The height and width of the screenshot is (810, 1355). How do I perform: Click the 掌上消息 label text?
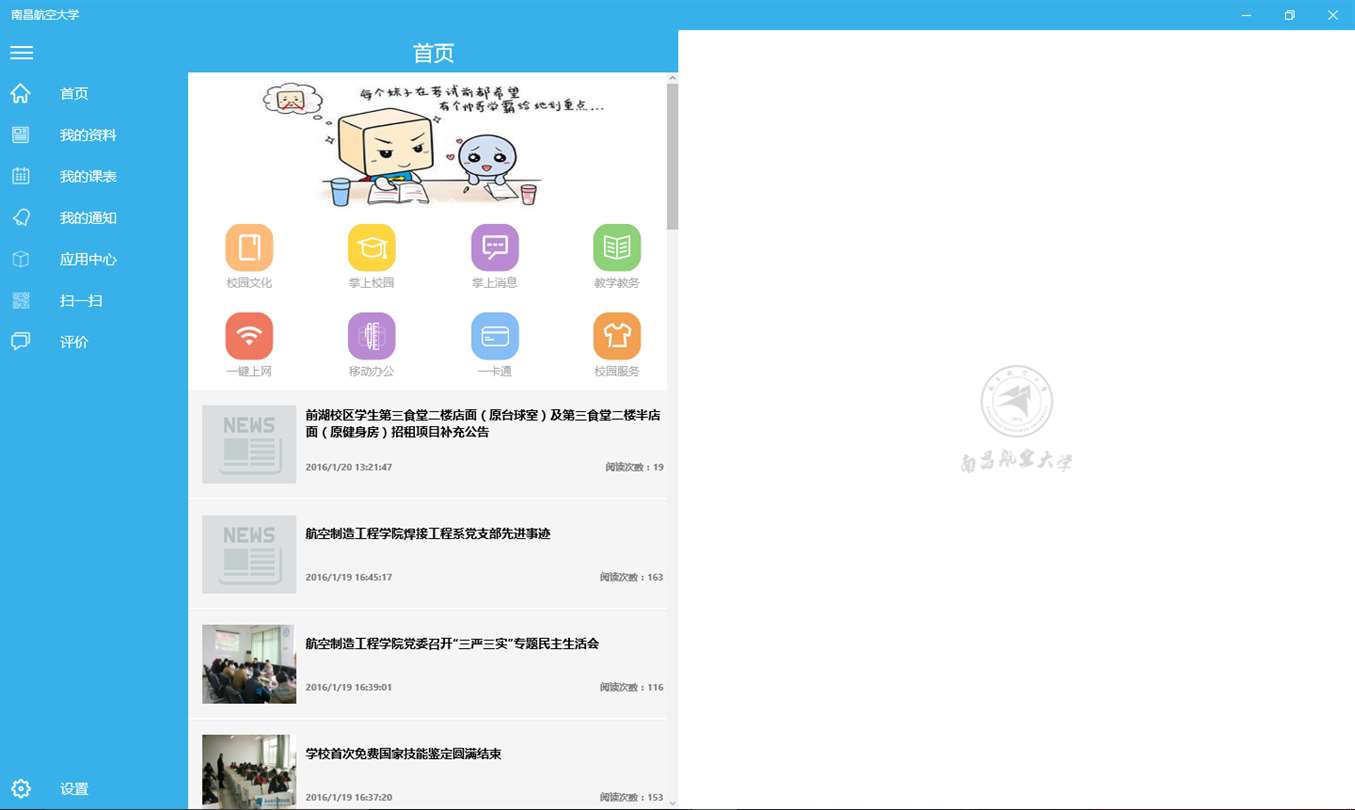[495, 283]
